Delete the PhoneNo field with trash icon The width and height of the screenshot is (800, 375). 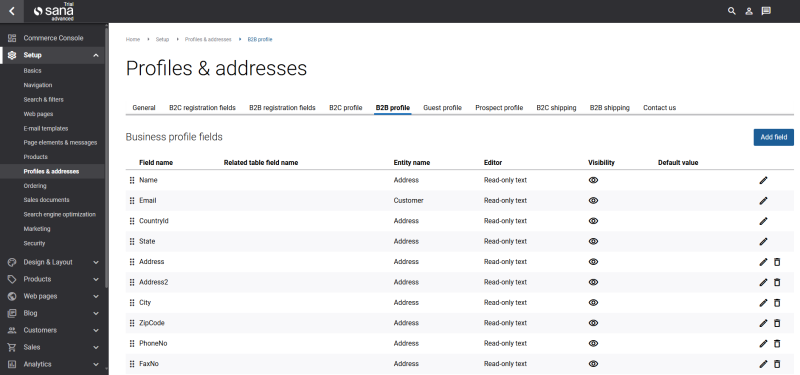coord(777,343)
